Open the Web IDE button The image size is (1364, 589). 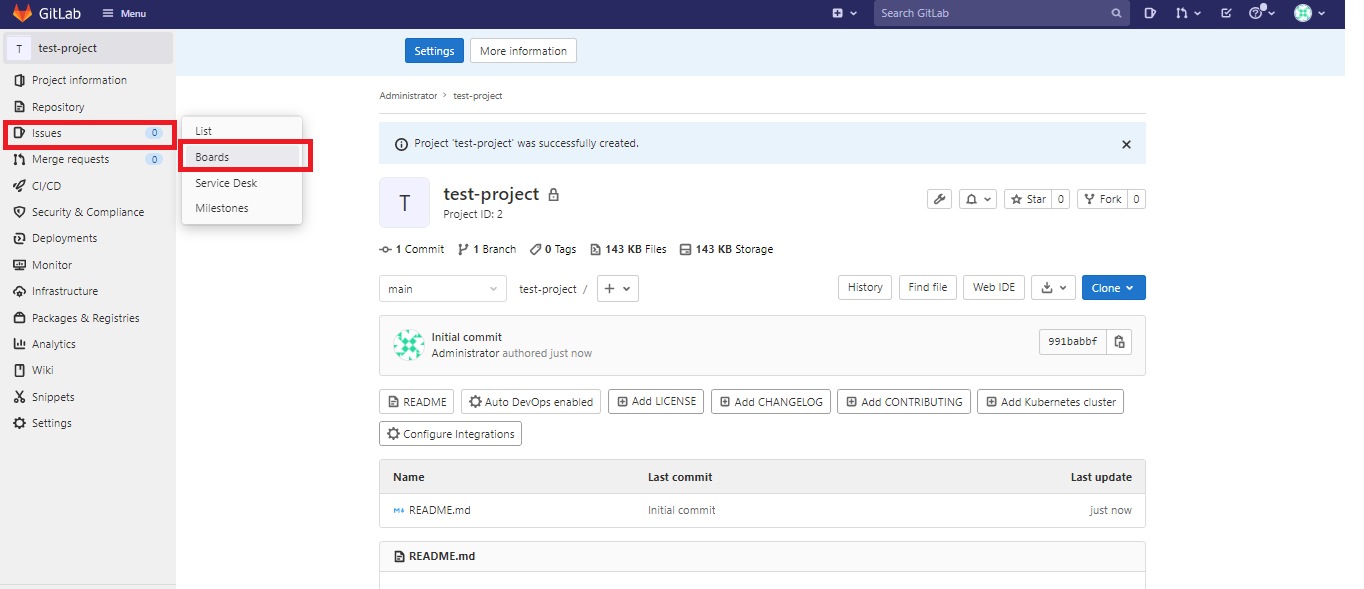pyautogui.click(x=994, y=287)
